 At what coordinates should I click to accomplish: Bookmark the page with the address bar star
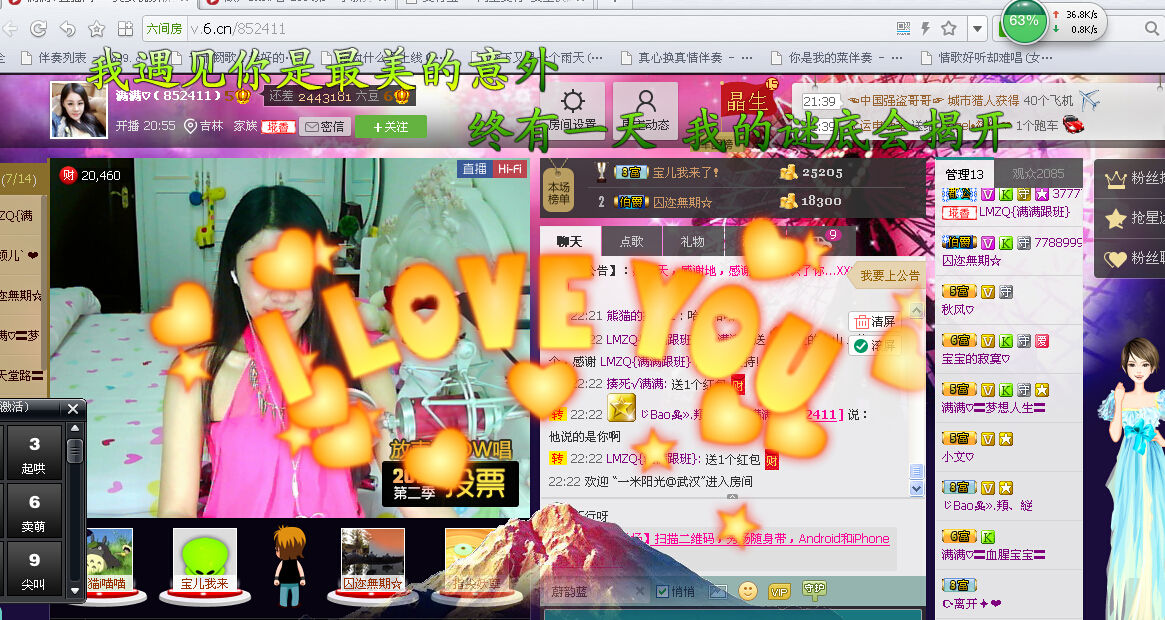point(949,29)
